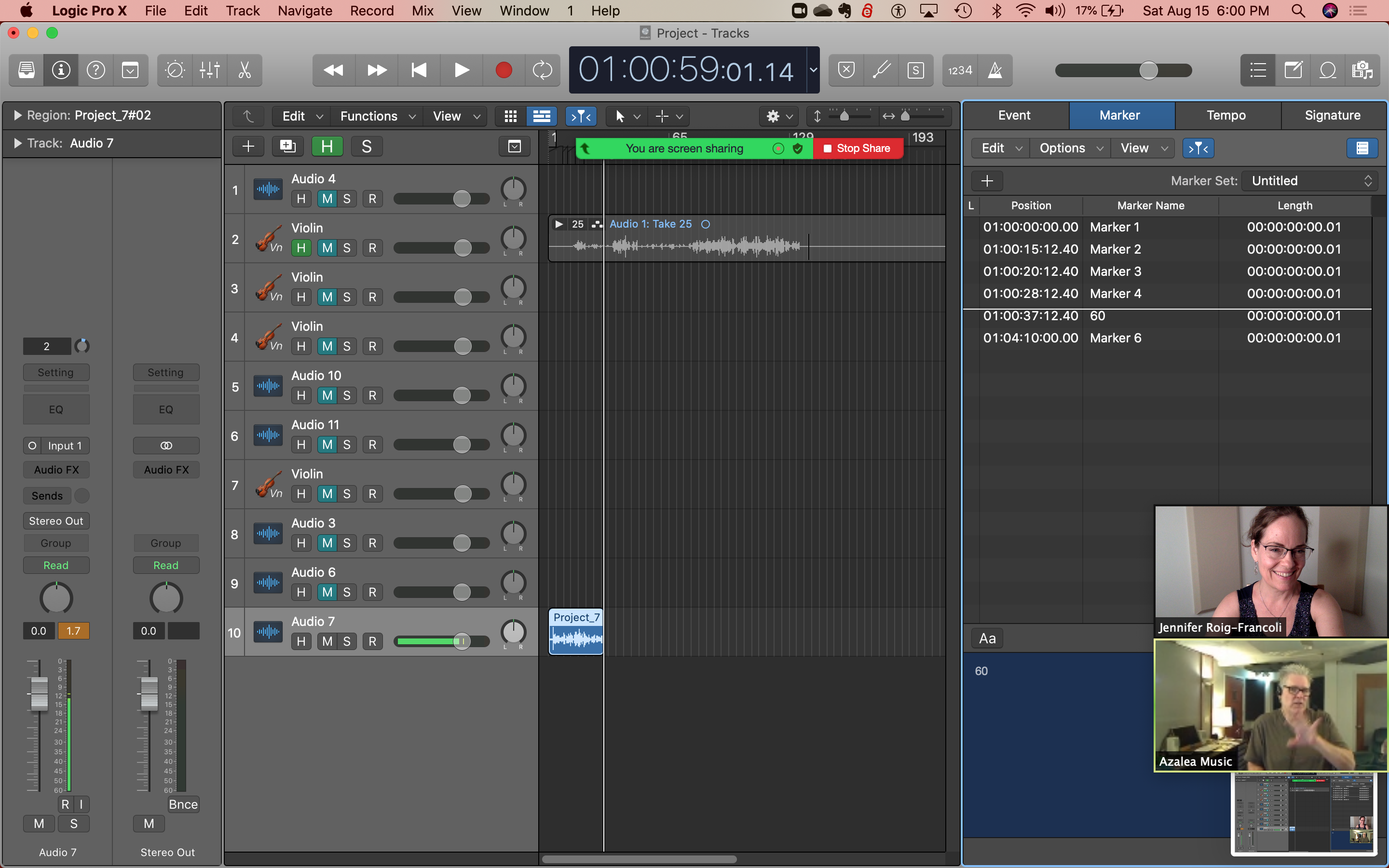Screen dimensions: 1389x868
Task: Click the Duplicate Track button
Action: 287,147
